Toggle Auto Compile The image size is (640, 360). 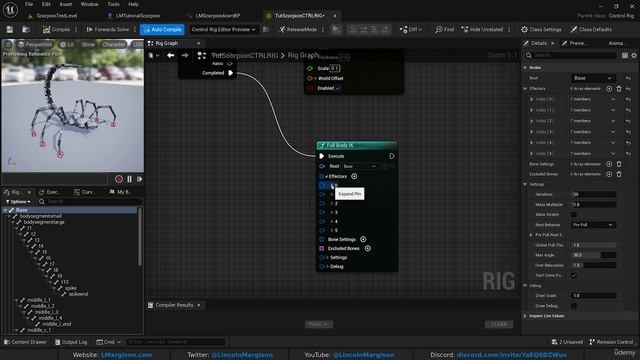point(162,29)
